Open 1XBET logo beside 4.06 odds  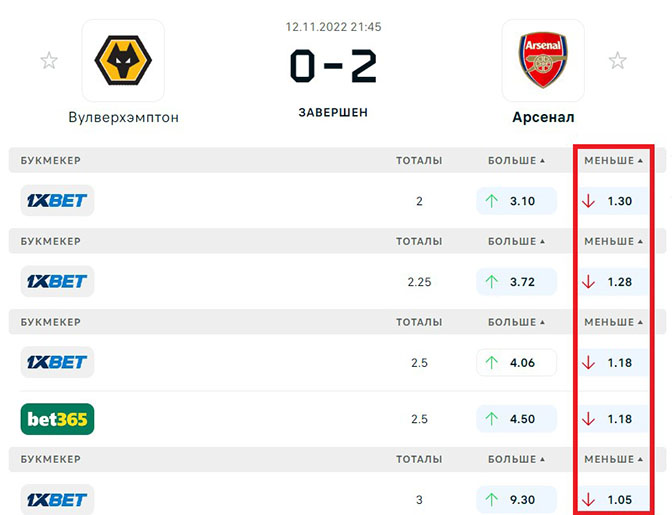point(57,362)
